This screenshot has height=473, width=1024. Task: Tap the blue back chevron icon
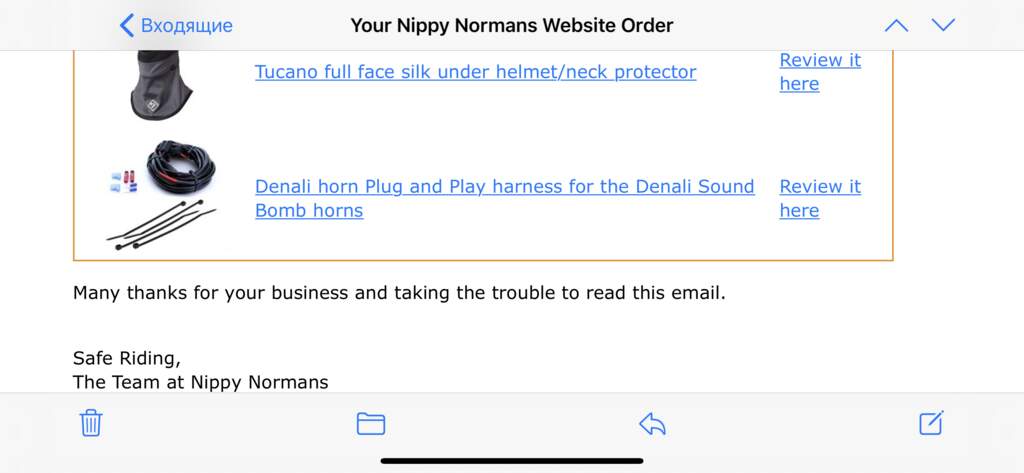[x=126, y=25]
